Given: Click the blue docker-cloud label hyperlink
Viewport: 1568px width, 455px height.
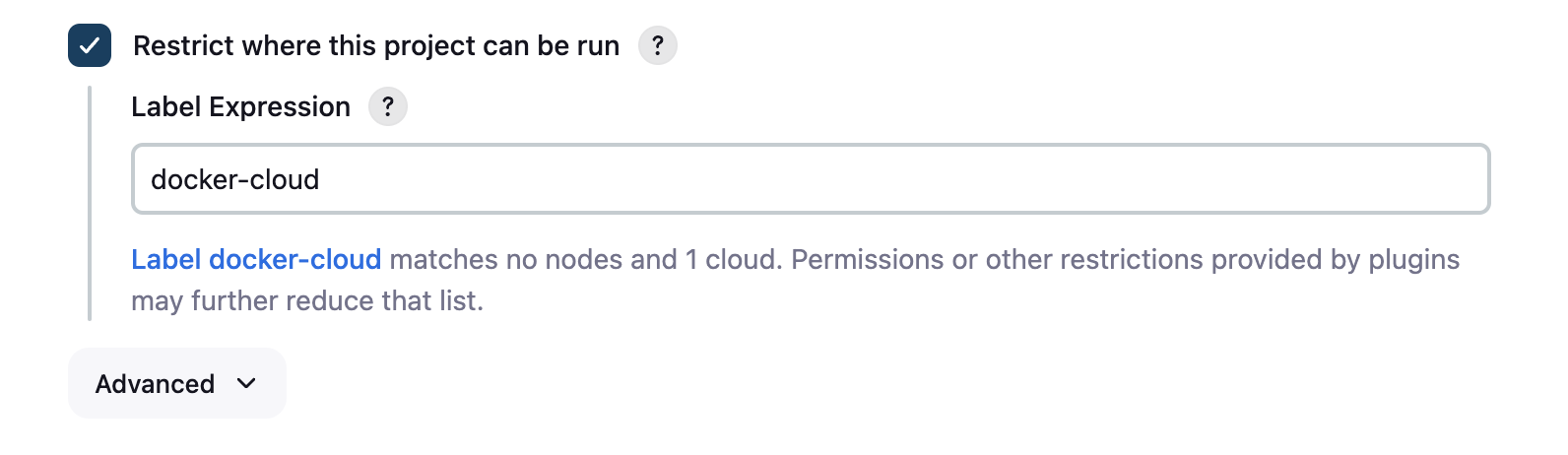Looking at the screenshot, I should pos(294,259).
